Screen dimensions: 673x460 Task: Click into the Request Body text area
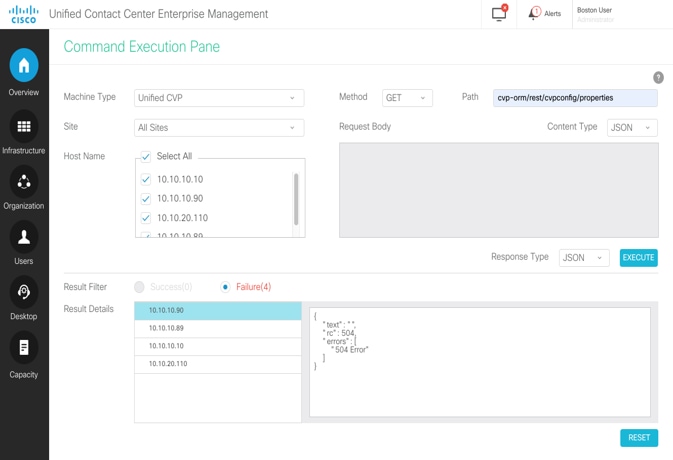[x=499, y=190]
